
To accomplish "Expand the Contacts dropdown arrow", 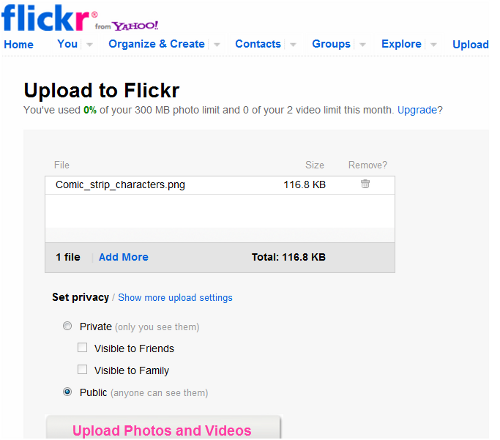I will [x=293, y=44].
